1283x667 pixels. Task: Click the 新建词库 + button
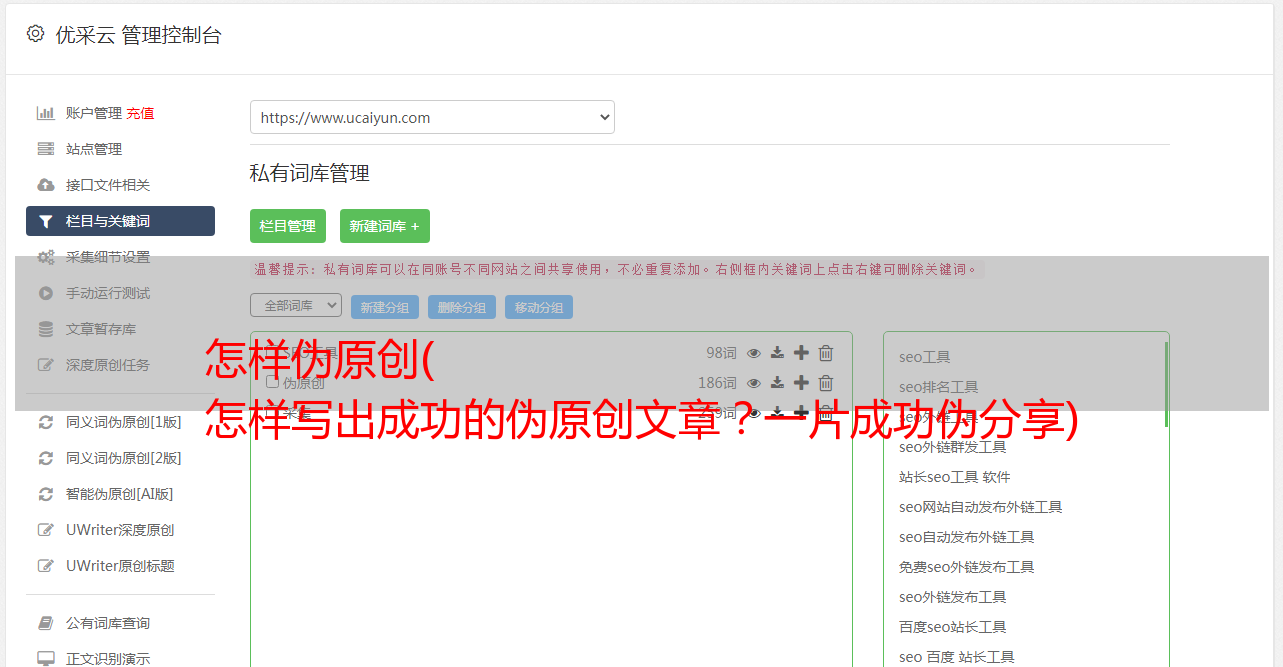click(385, 226)
